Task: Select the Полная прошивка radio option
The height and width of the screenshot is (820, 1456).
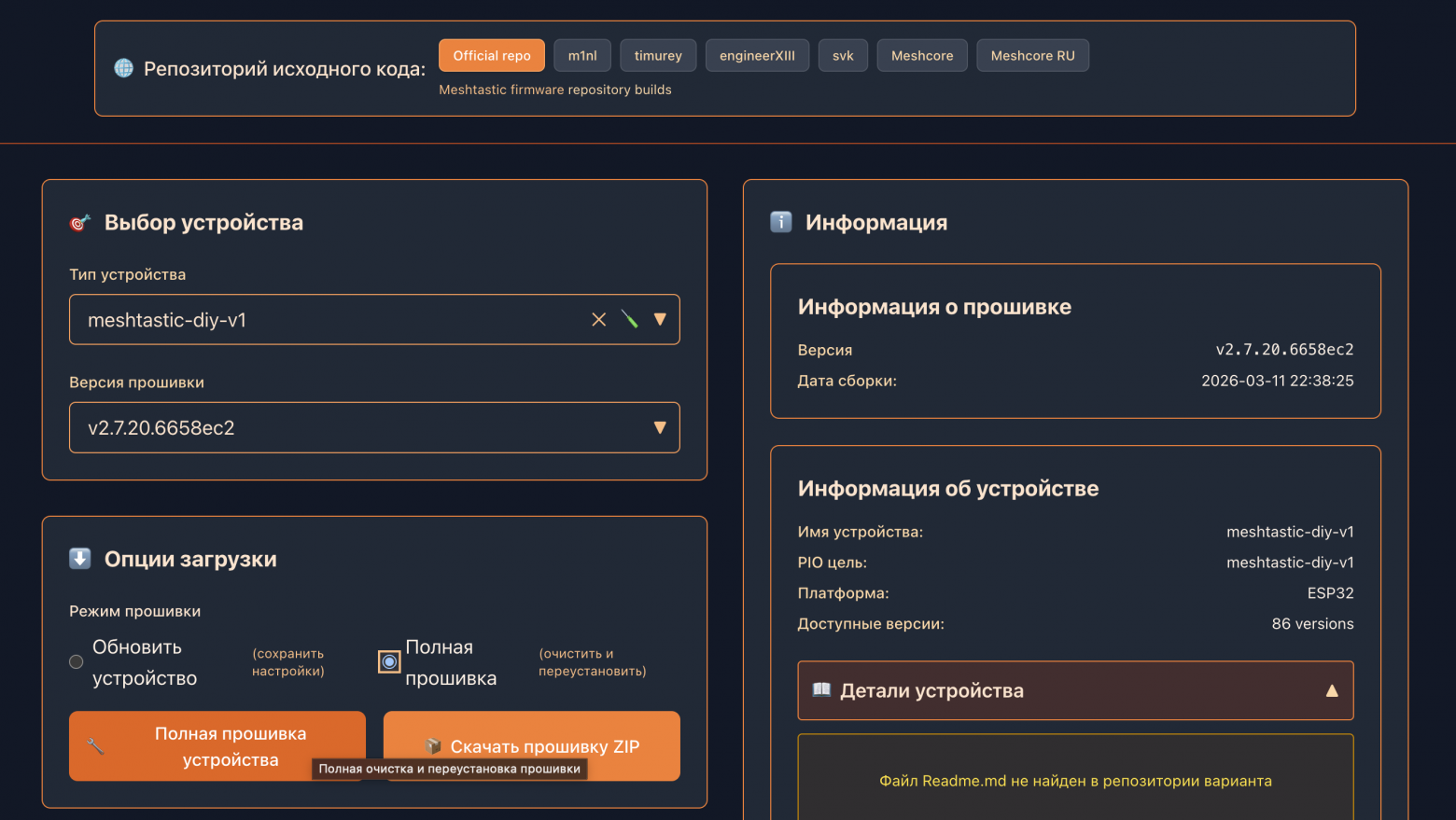Action: pyautogui.click(x=389, y=662)
